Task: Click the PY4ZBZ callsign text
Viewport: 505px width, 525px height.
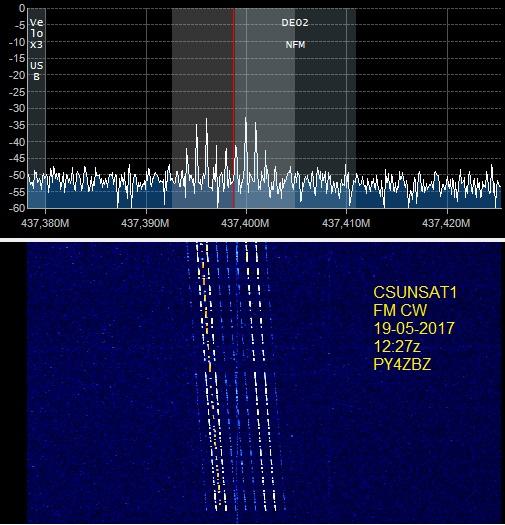Action: click(x=402, y=364)
